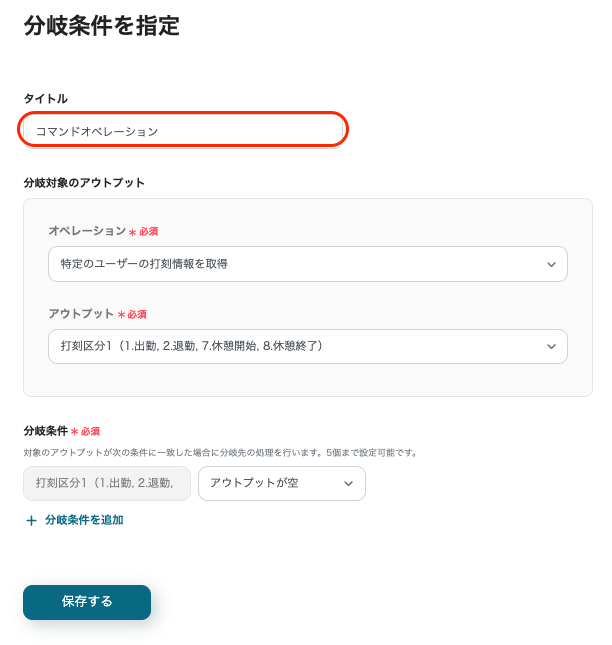This screenshot has height=645, width=612.
Task: Click the chevron arrow on the 打刻区分1 output dropdown
Action: click(x=551, y=346)
